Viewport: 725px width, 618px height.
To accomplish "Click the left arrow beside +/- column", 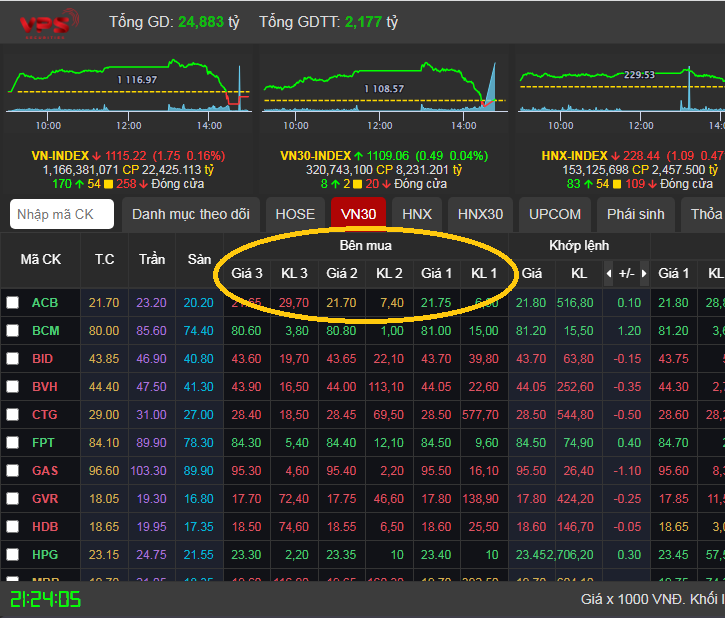I will (x=609, y=273).
